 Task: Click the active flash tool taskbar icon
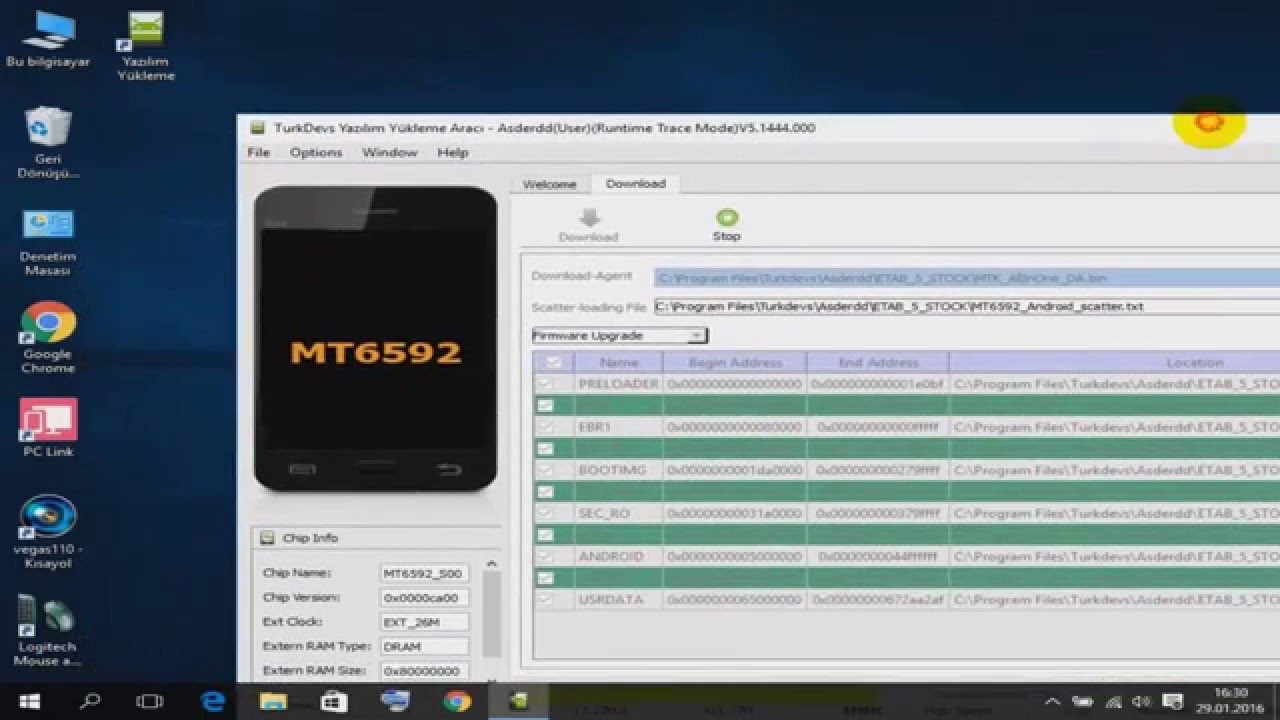(518, 701)
